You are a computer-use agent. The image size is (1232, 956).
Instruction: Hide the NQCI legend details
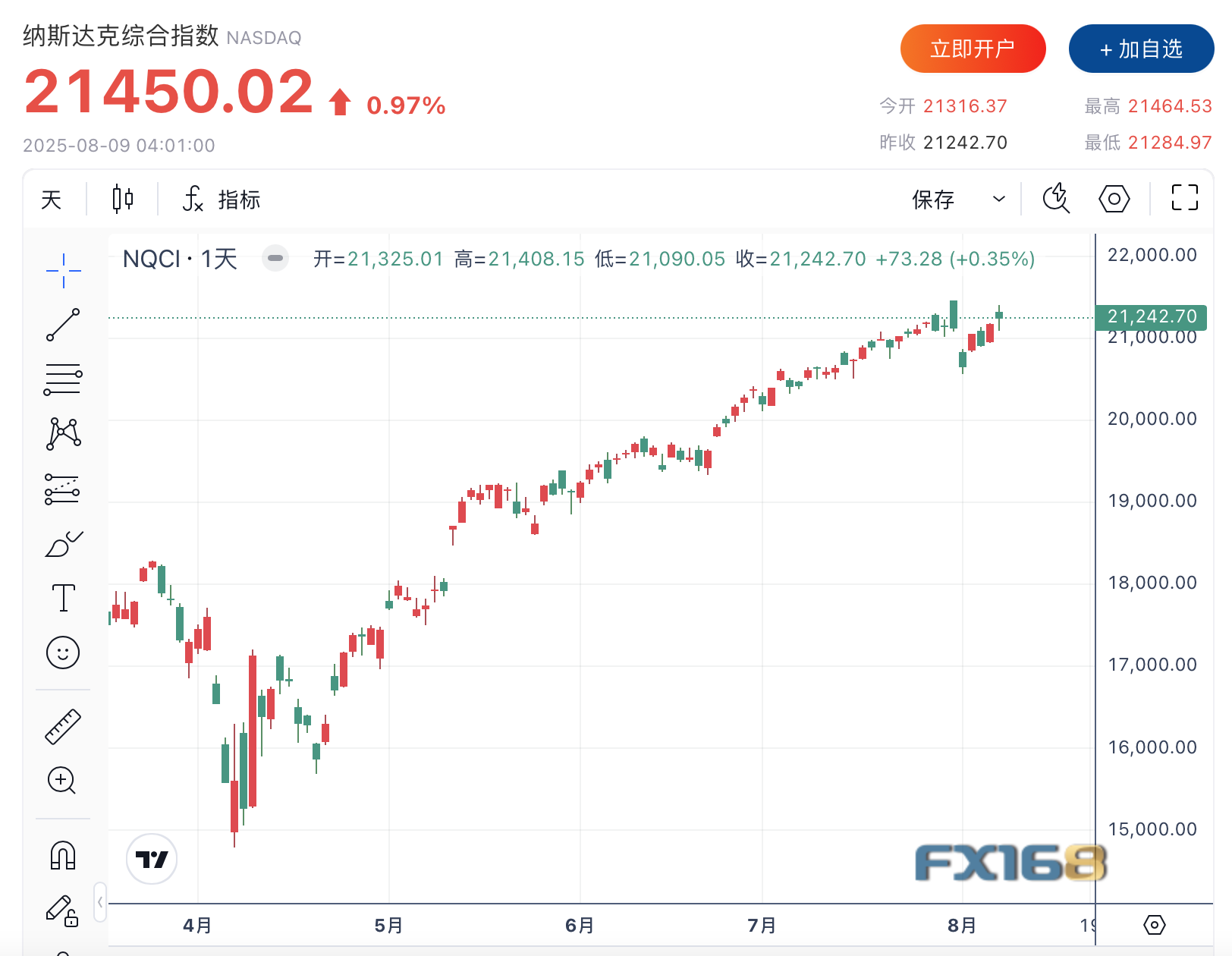pos(275,259)
